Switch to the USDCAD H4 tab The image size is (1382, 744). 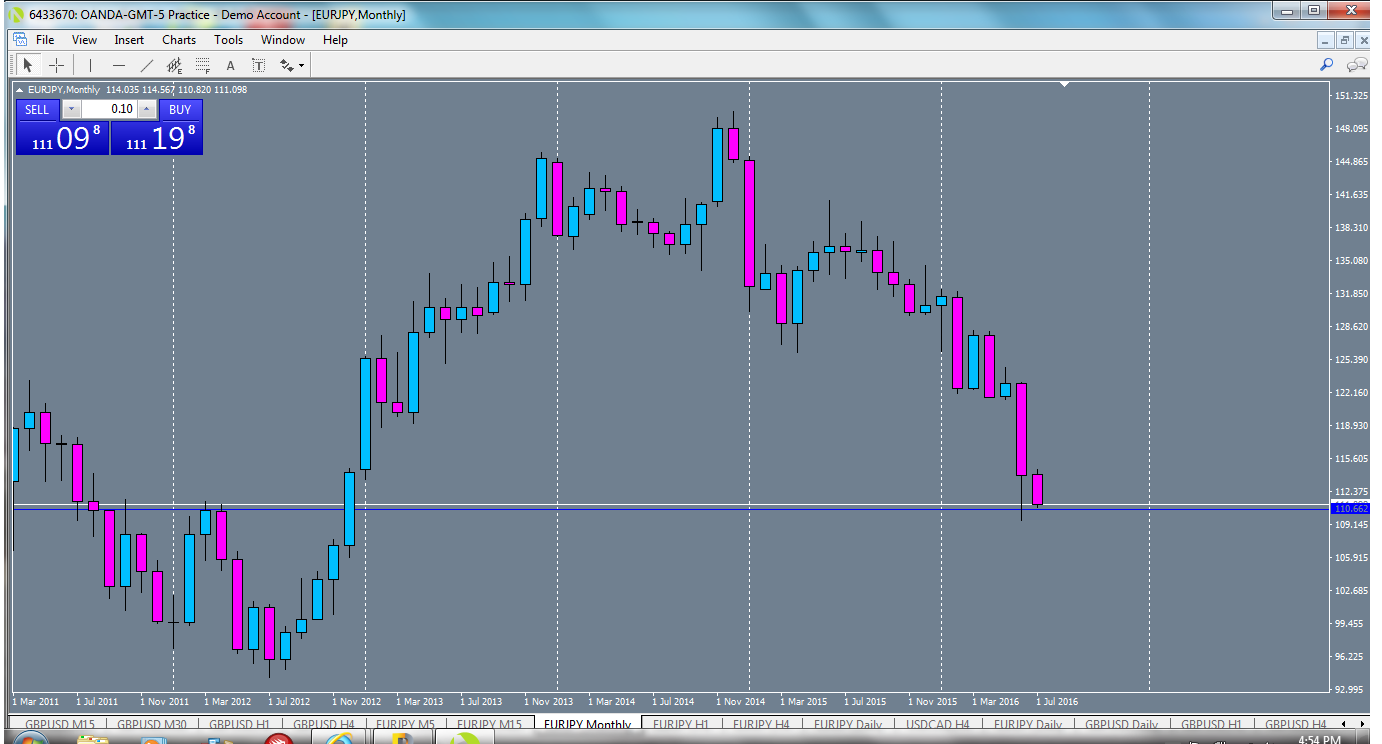pyautogui.click(x=938, y=724)
